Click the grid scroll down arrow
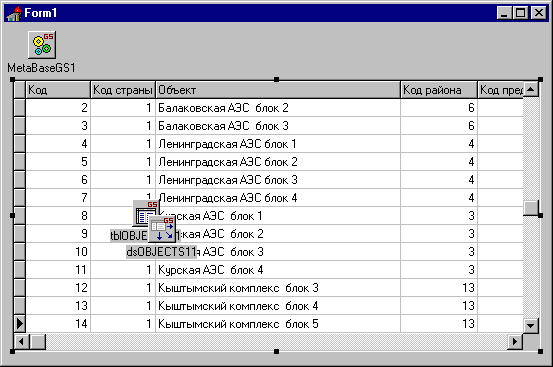Image resolution: width=553 pixels, height=367 pixels. coord(531,325)
